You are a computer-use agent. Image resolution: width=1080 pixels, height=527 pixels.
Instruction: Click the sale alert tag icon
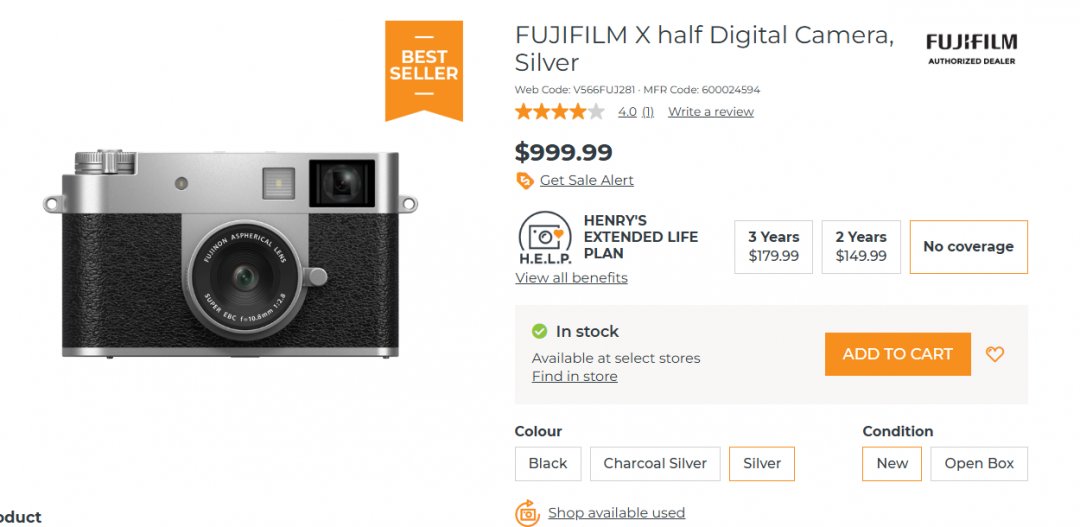tap(524, 180)
